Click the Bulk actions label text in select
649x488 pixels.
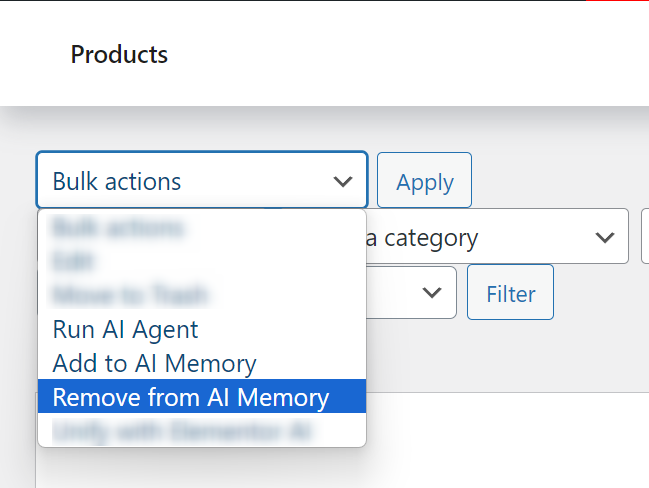click(x=117, y=181)
